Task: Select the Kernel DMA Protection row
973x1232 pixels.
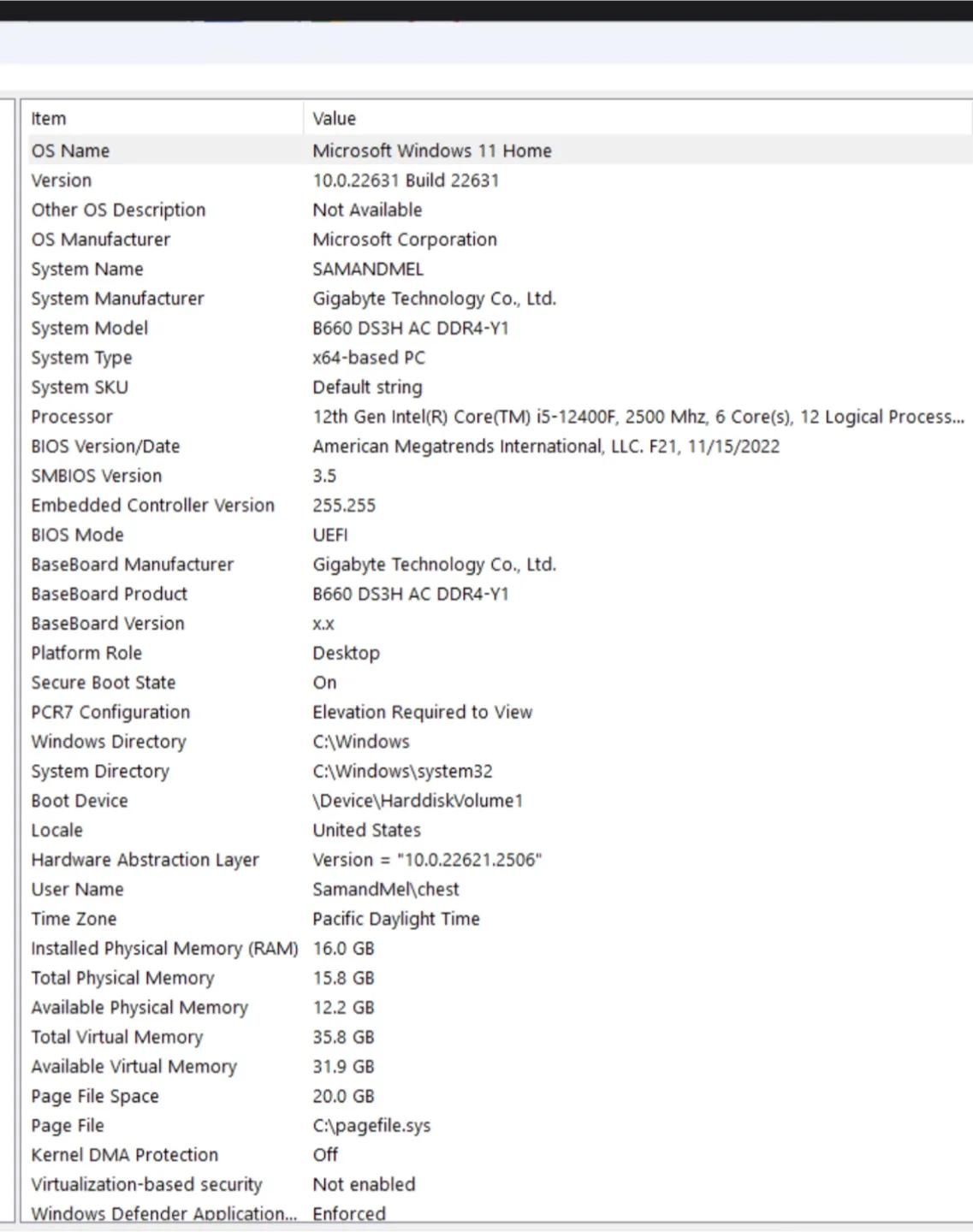Action: coord(124,1155)
